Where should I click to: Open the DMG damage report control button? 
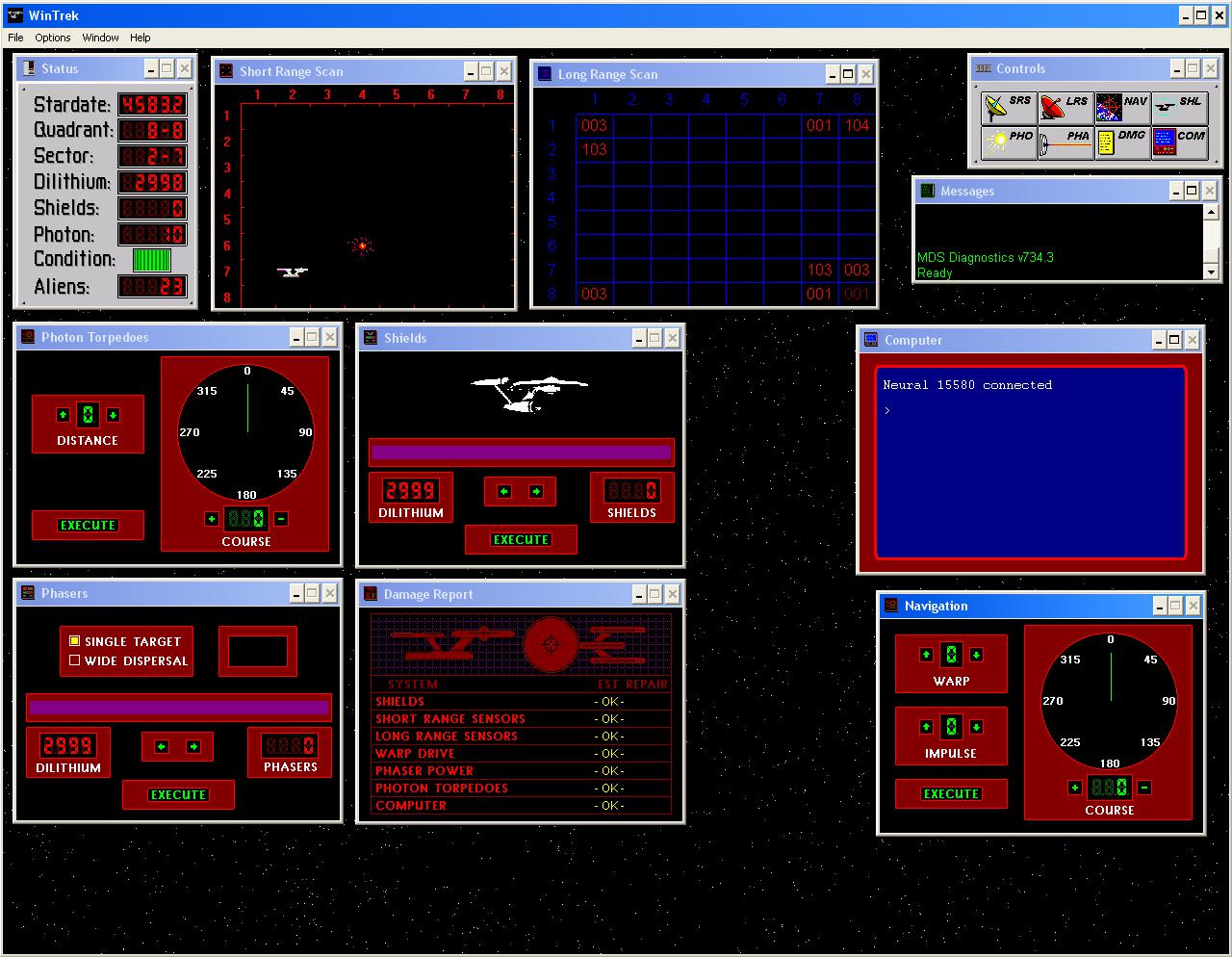(x=1122, y=142)
